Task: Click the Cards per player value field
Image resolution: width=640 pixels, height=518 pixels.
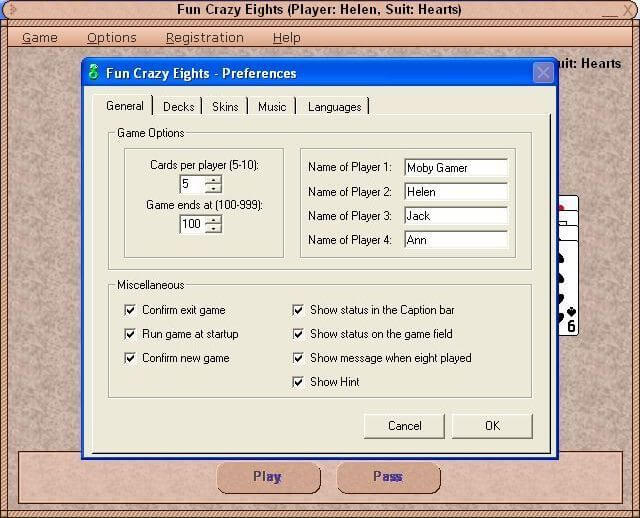Action: (192, 184)
